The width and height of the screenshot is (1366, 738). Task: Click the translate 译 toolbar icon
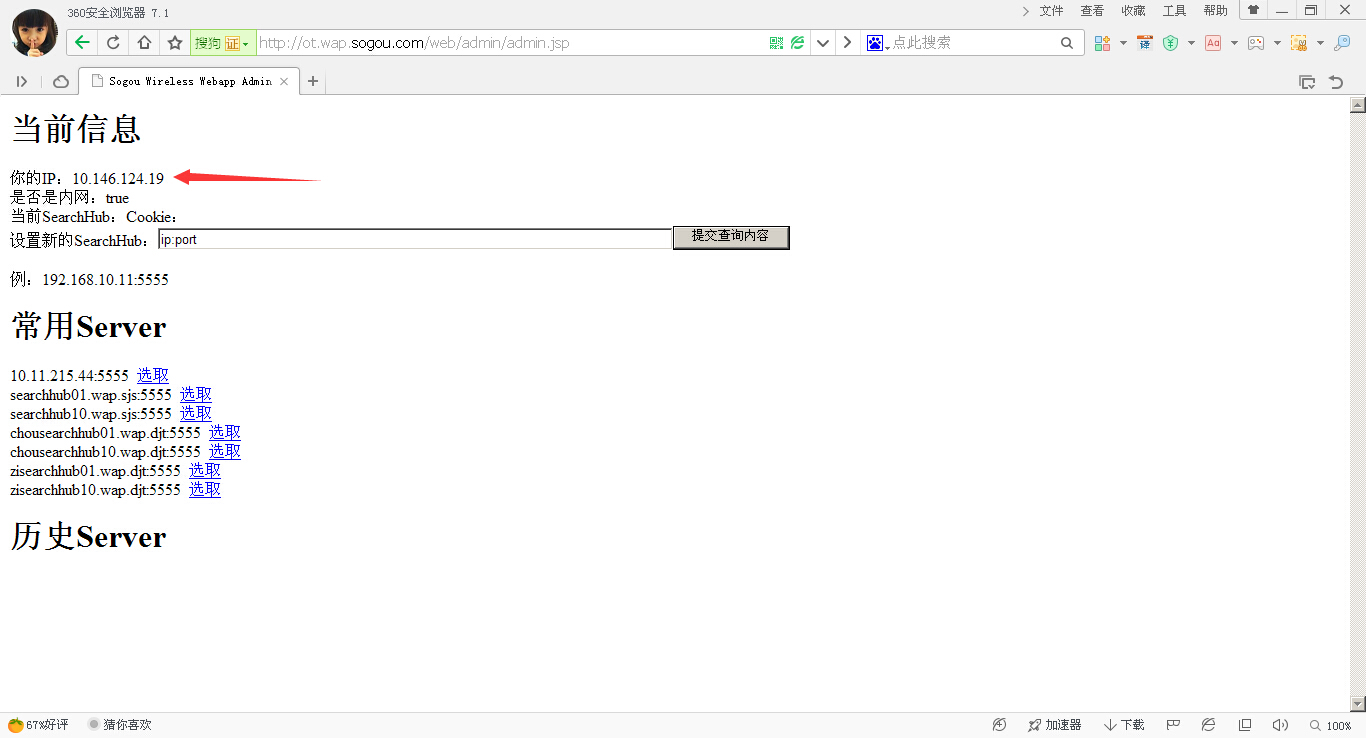tap(1145, 43)
